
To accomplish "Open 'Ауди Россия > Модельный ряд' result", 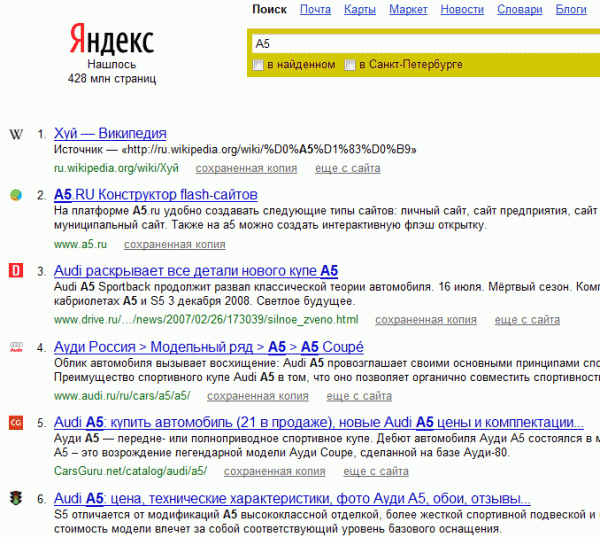I will tap(209, 347).
